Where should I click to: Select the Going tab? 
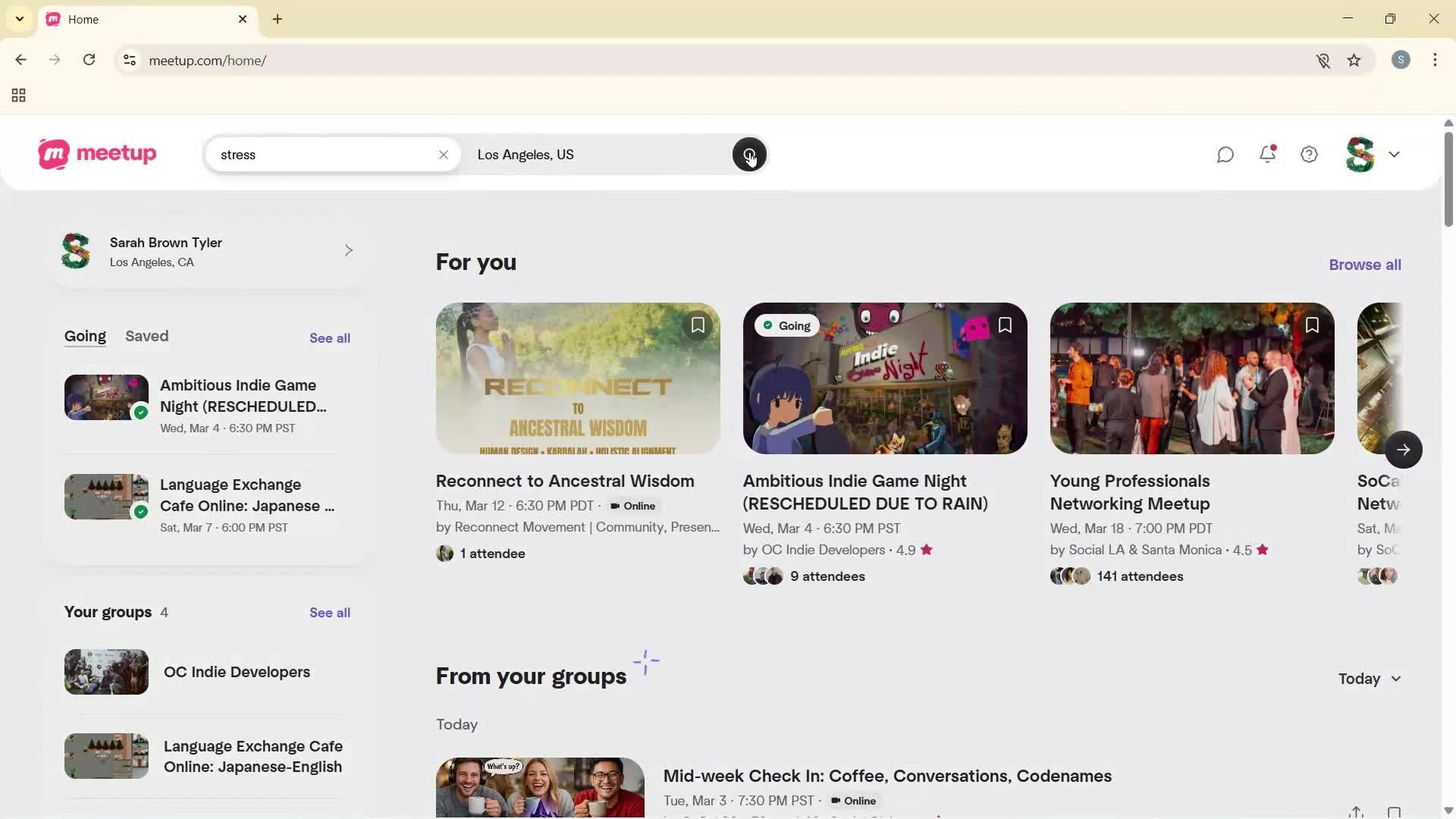click(x=84, y=336)
